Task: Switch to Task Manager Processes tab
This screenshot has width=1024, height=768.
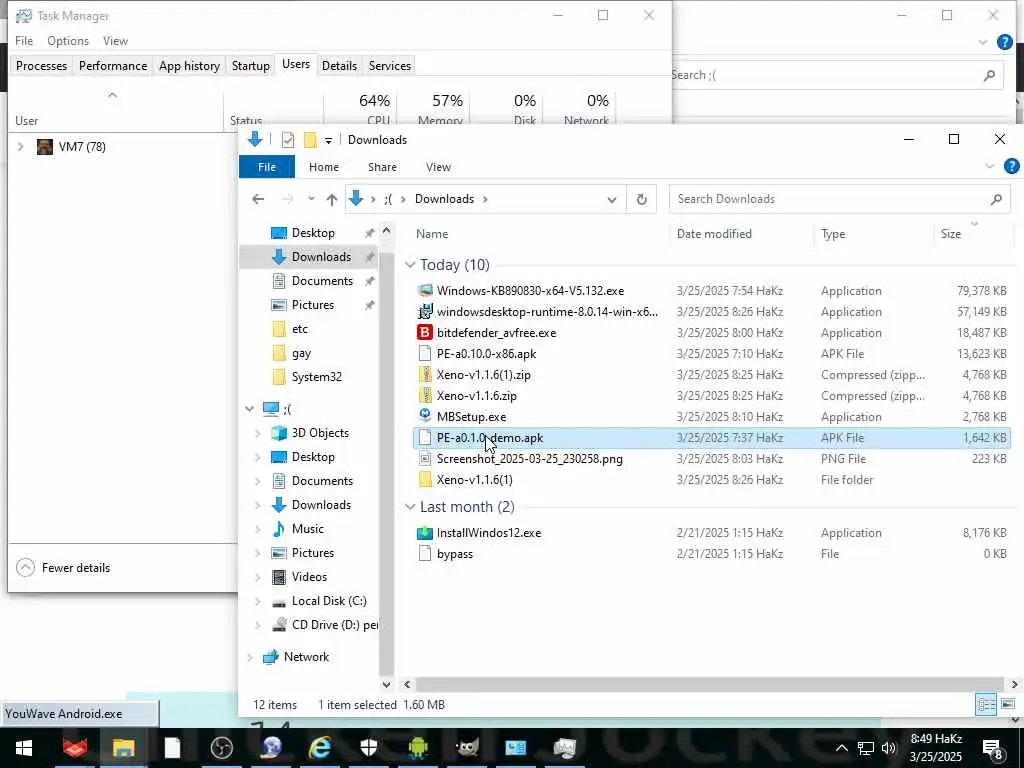Action: 41,66
